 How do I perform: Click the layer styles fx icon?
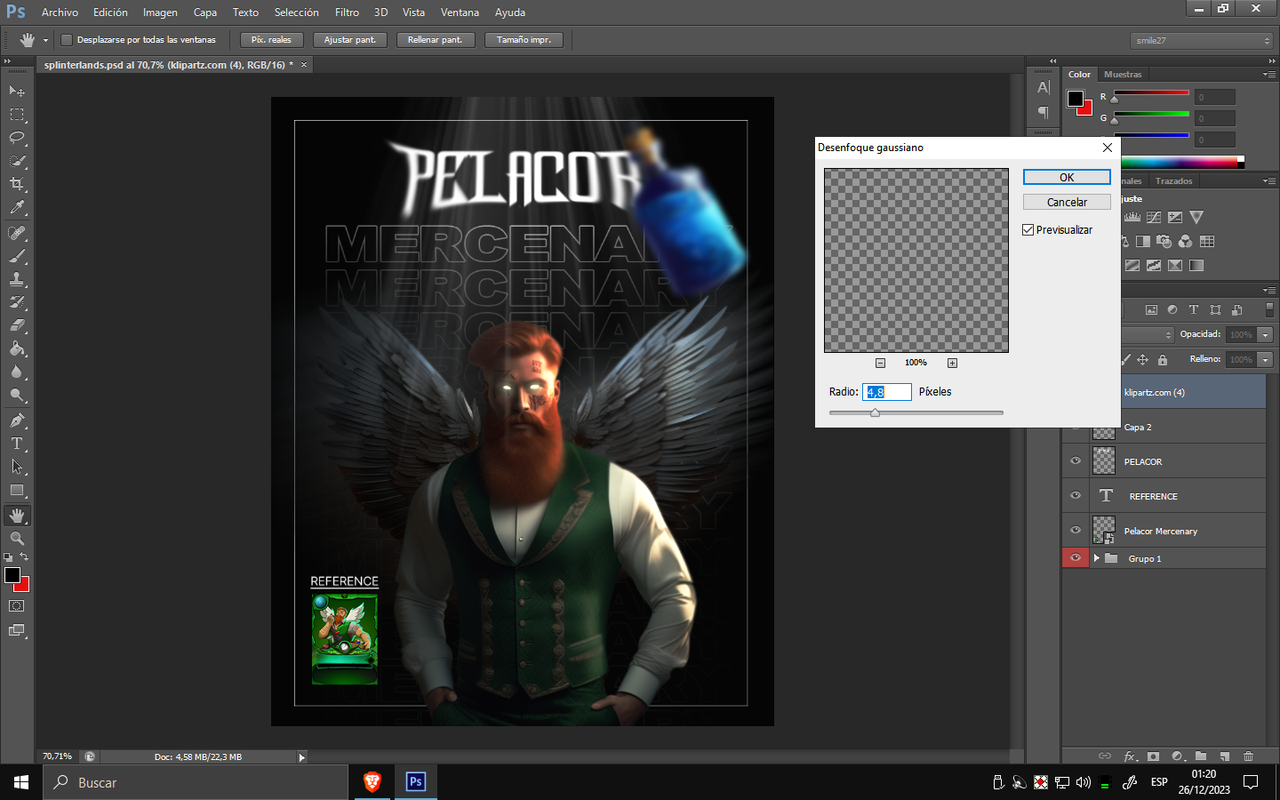[1130, 757]
